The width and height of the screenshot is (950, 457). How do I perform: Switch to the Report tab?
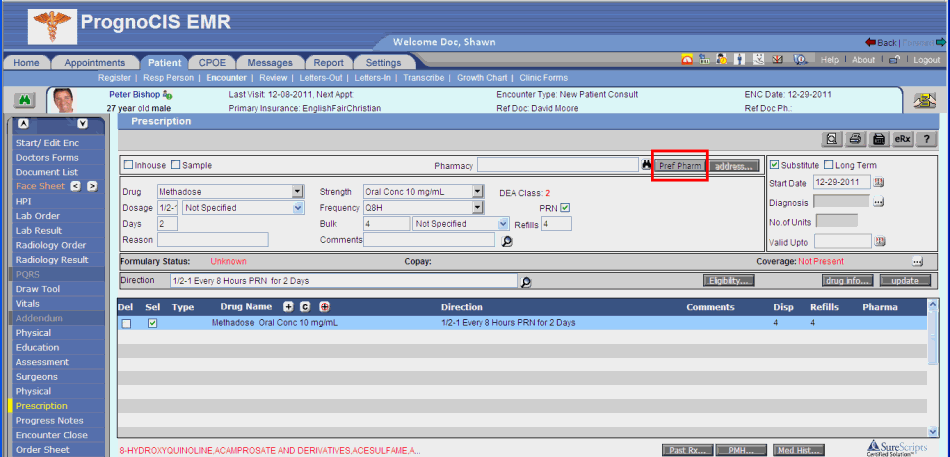[328, 62]
